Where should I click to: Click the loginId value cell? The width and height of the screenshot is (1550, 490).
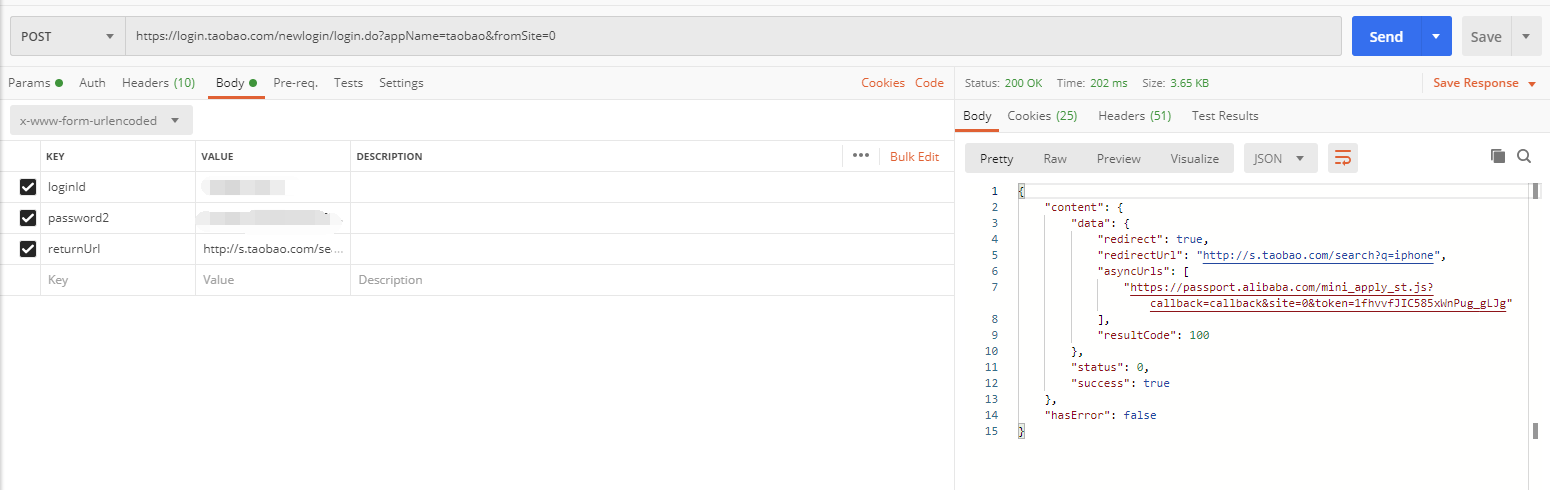tap(273, 187)
